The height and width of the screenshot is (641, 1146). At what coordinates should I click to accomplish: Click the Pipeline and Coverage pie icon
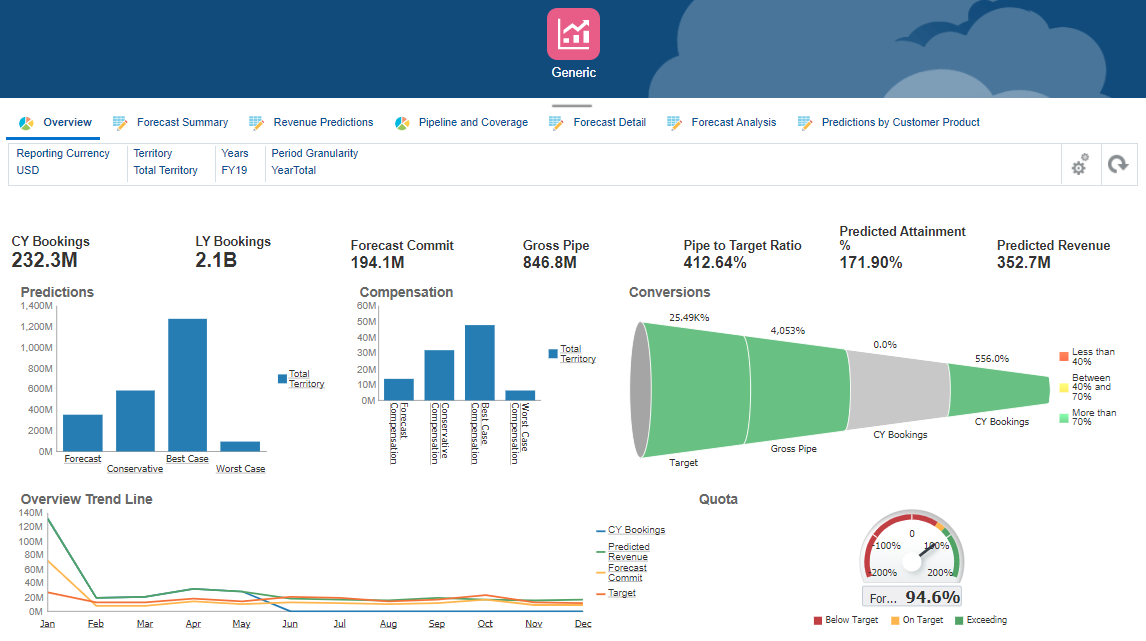(402, 123)
